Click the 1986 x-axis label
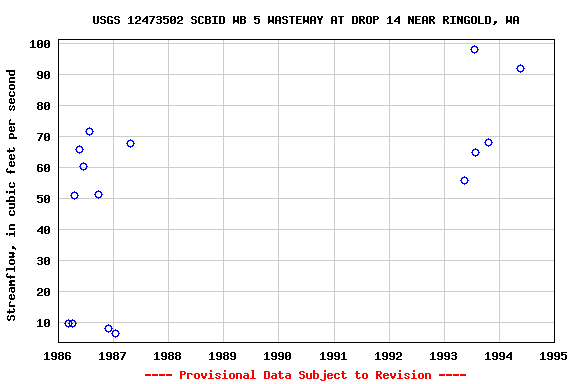The image size is (576, 384). pyautogui.click(x=57, y=356)
